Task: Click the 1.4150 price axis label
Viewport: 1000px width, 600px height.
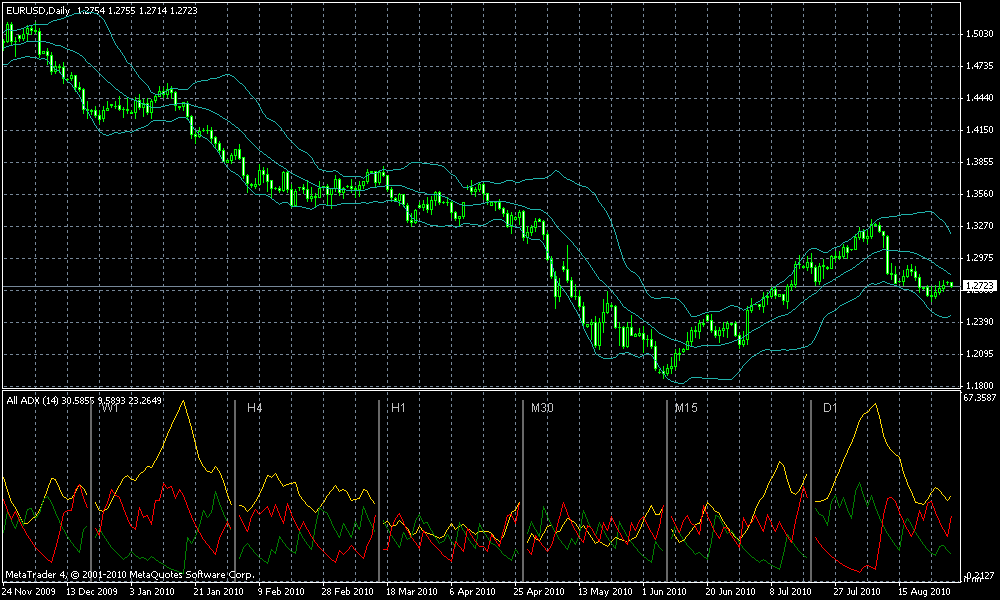Action: click(980, 129)
